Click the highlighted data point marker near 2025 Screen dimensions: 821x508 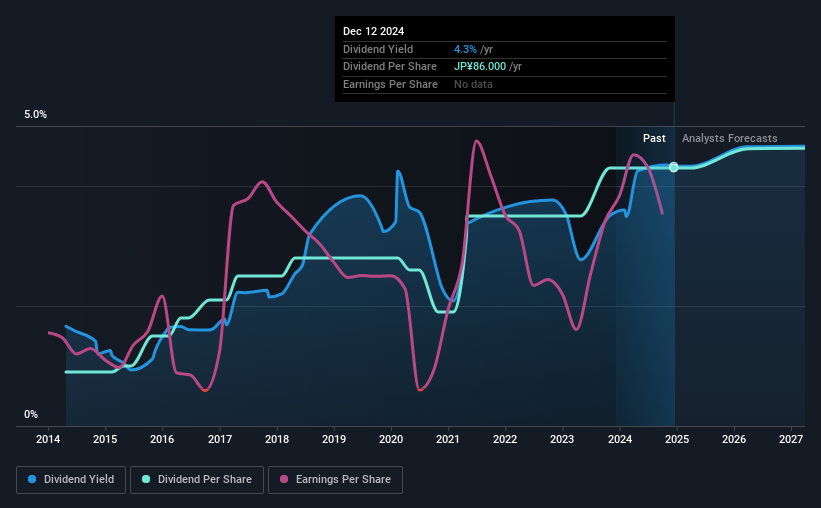coord(674,167)
